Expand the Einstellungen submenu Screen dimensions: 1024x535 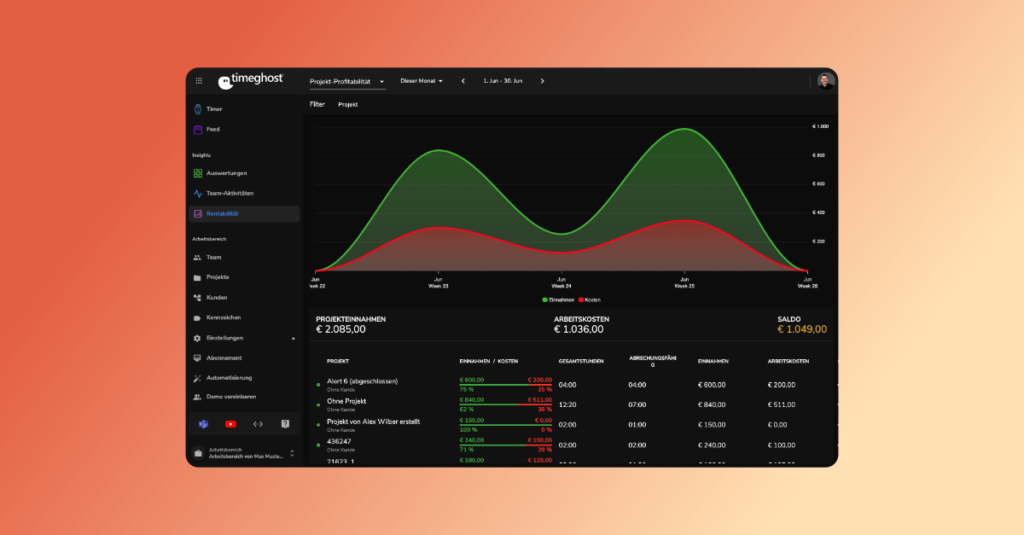pos(293,338)
